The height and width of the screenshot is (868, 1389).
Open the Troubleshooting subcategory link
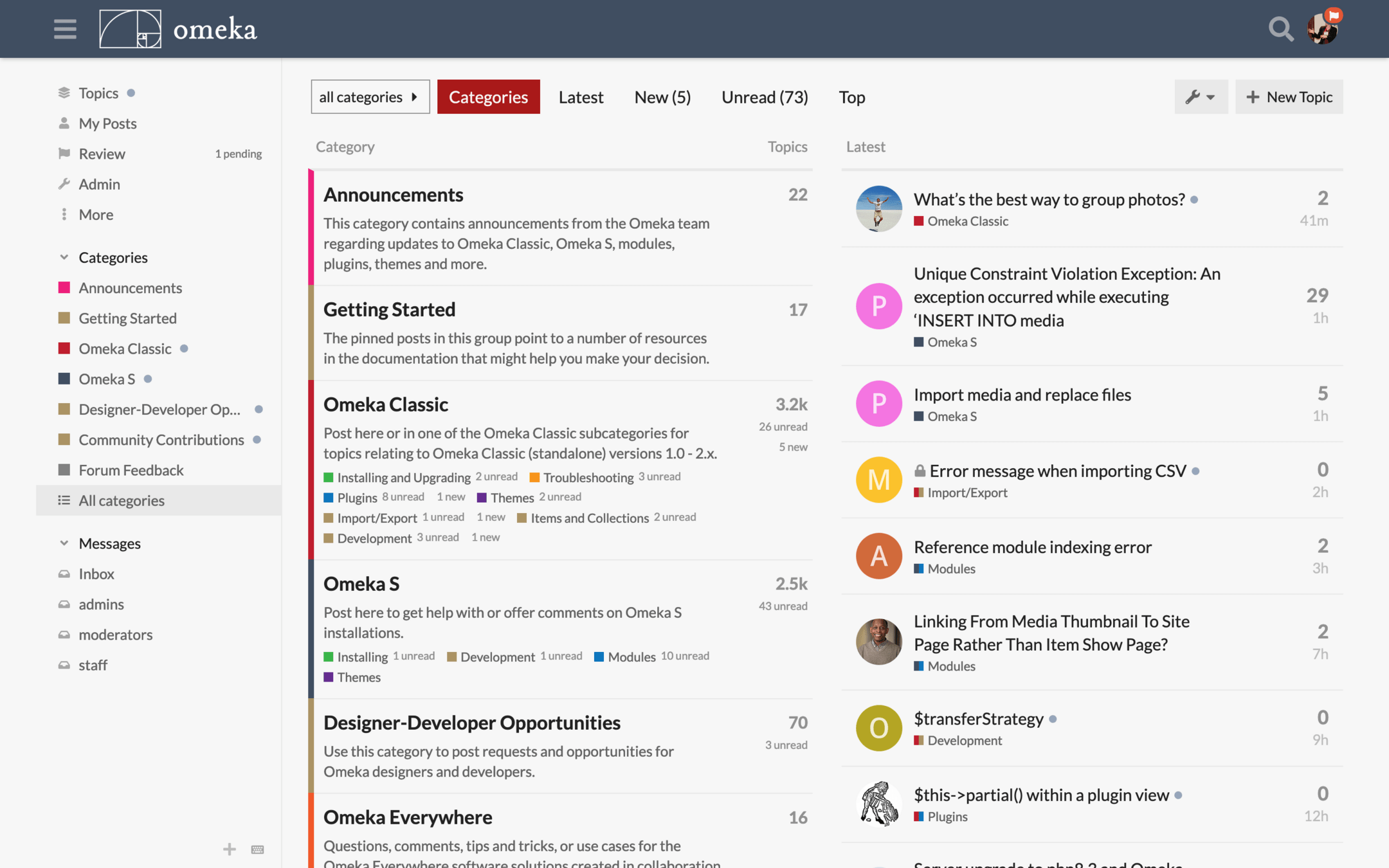tap(588, 477)
